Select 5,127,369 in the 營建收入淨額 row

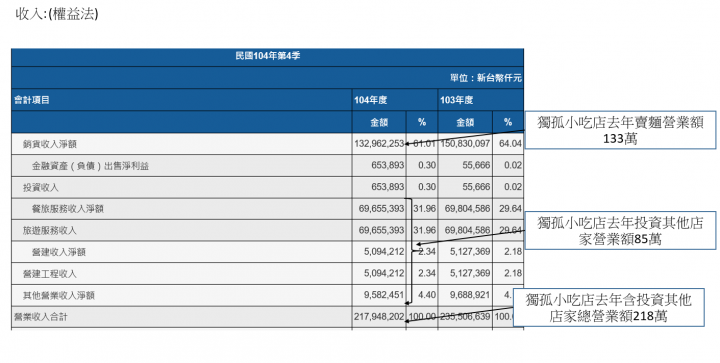(470, 251)
